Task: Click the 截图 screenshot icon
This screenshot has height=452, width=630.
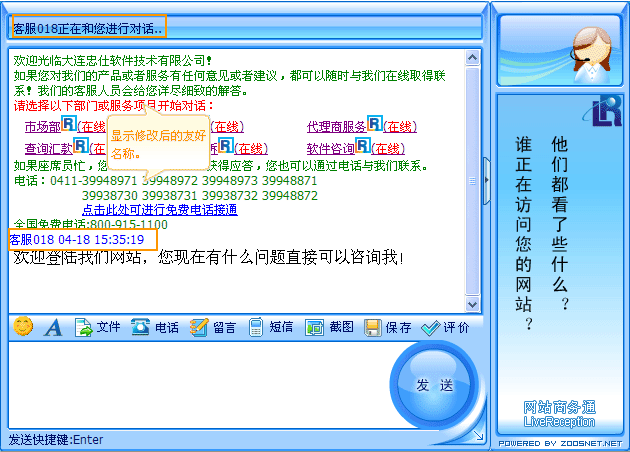Action: tap(315, 327)
